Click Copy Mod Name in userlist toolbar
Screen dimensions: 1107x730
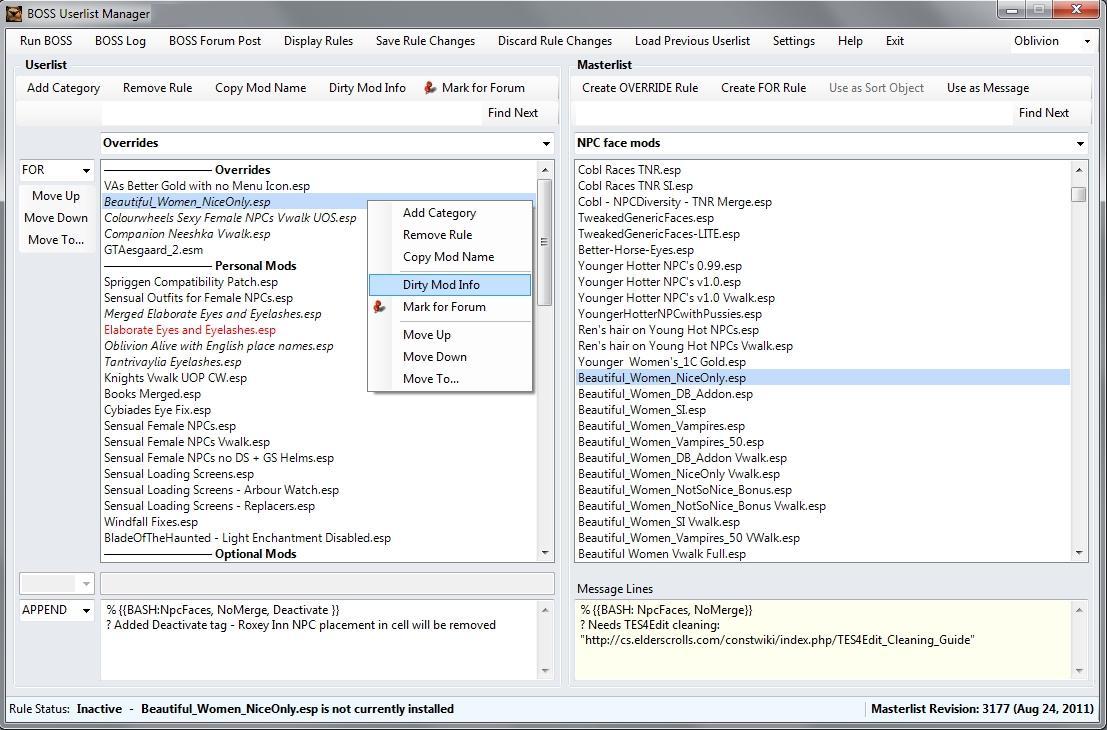pos(261,88)
